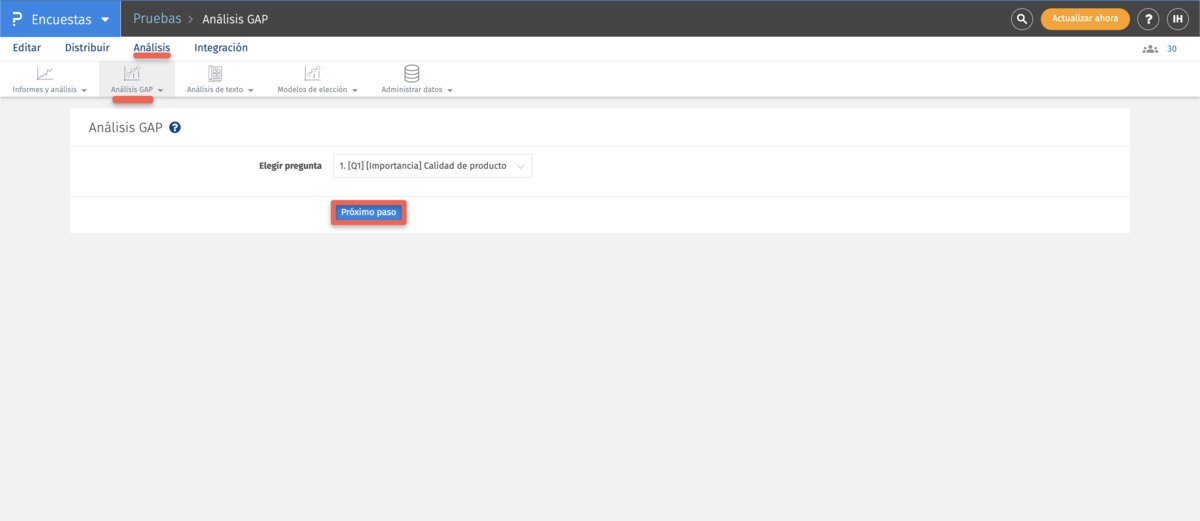Click the QuestionPro logo icon

17,19
